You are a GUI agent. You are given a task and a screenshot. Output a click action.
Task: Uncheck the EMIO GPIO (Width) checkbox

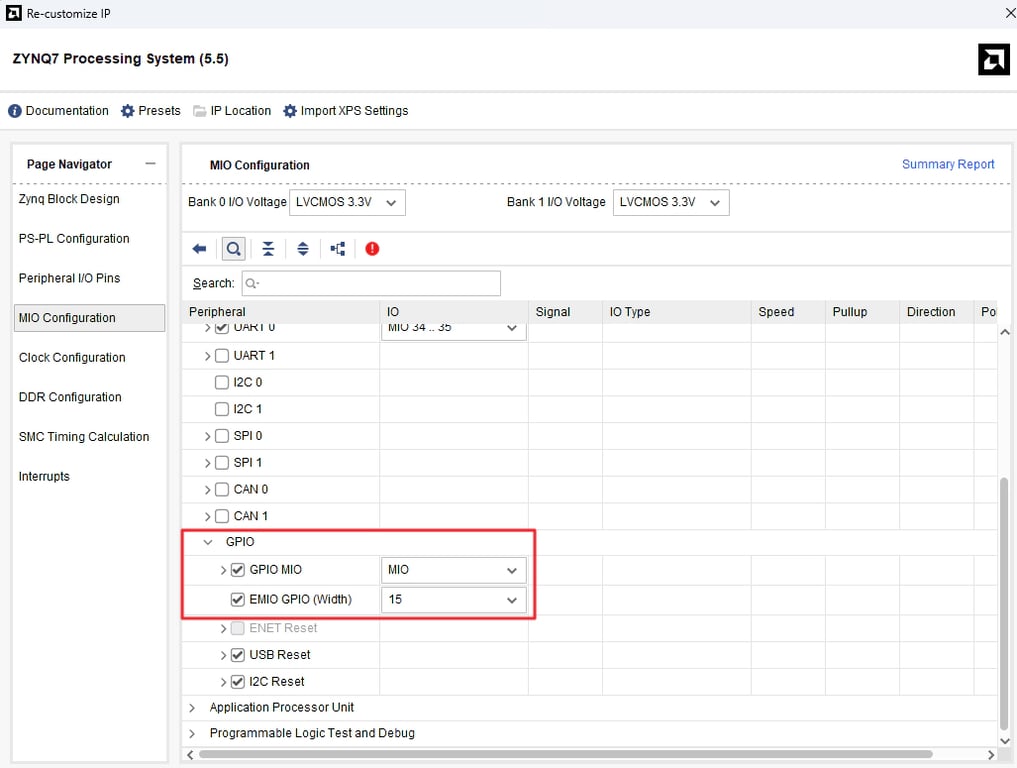click(238, 600)
